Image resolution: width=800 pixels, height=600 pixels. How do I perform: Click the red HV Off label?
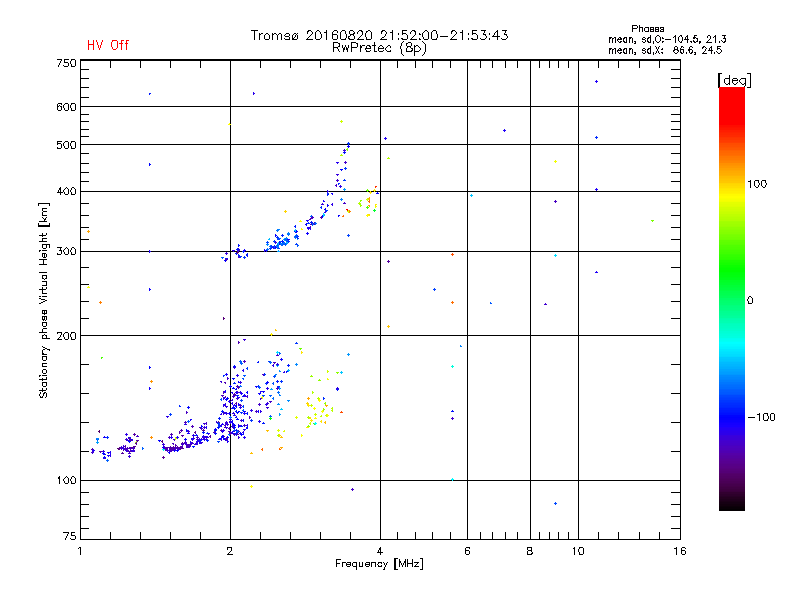click(108, 45)
